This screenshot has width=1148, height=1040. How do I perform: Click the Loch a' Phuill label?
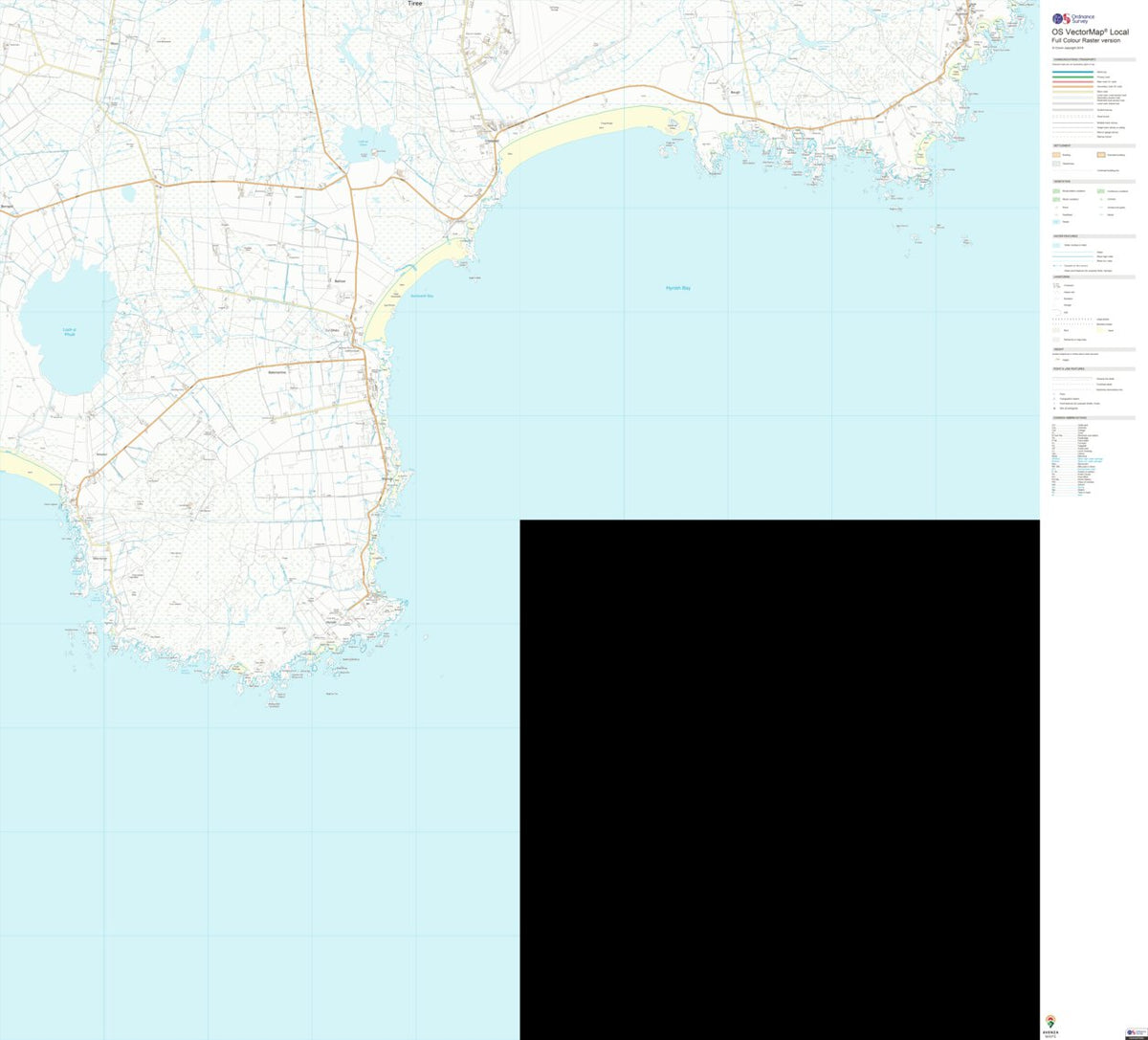click(69, 332)
